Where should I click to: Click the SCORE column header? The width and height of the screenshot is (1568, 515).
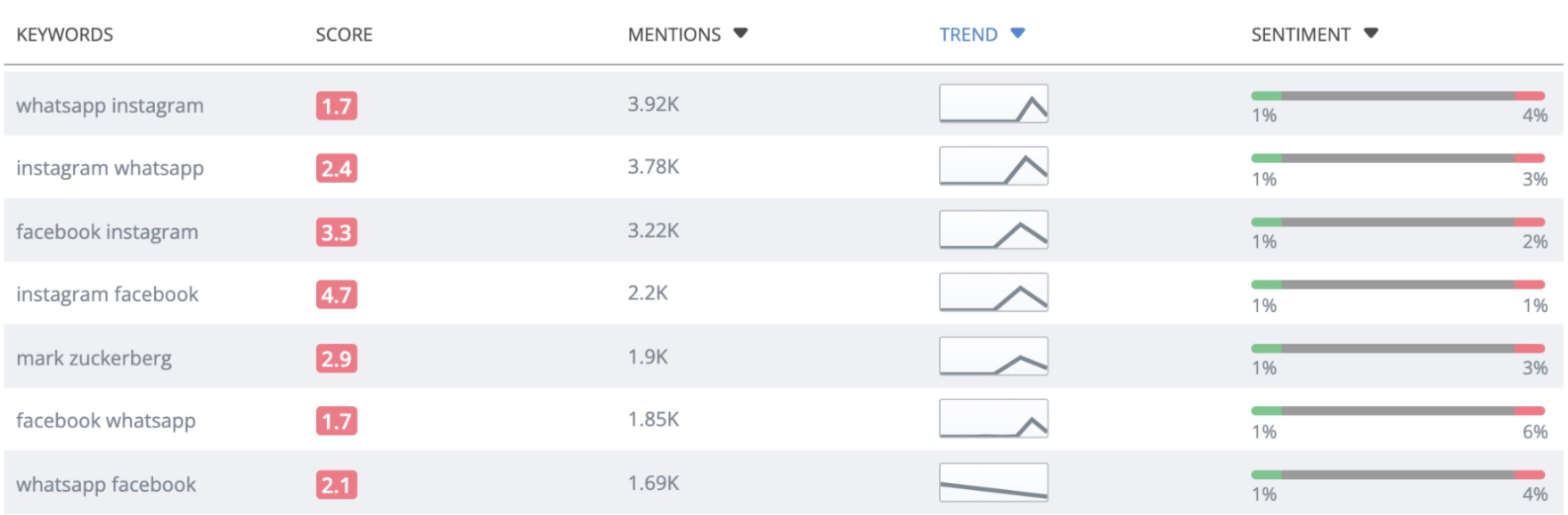(x=343, y=34)
